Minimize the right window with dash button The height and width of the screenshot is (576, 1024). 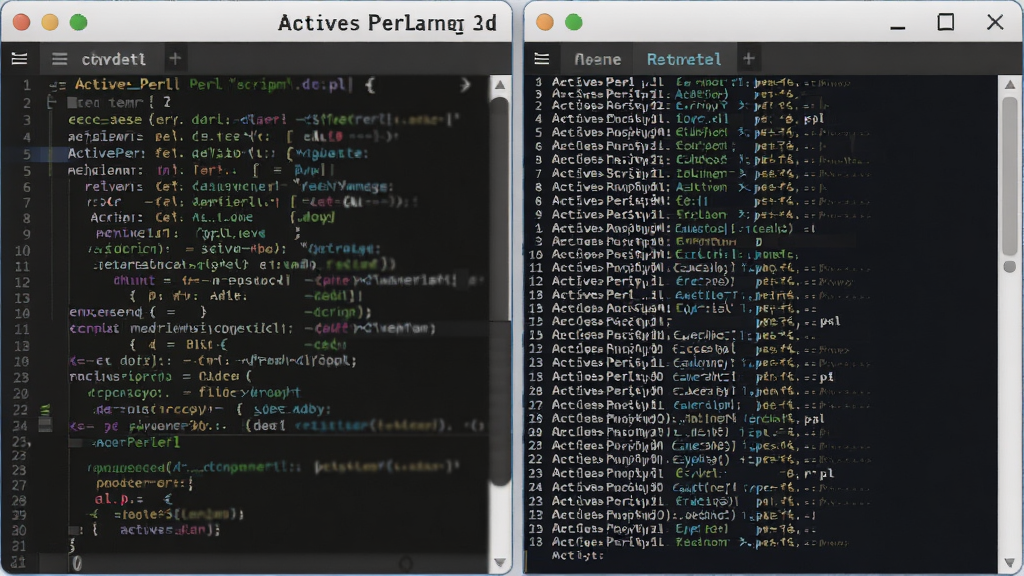(898, 27)
